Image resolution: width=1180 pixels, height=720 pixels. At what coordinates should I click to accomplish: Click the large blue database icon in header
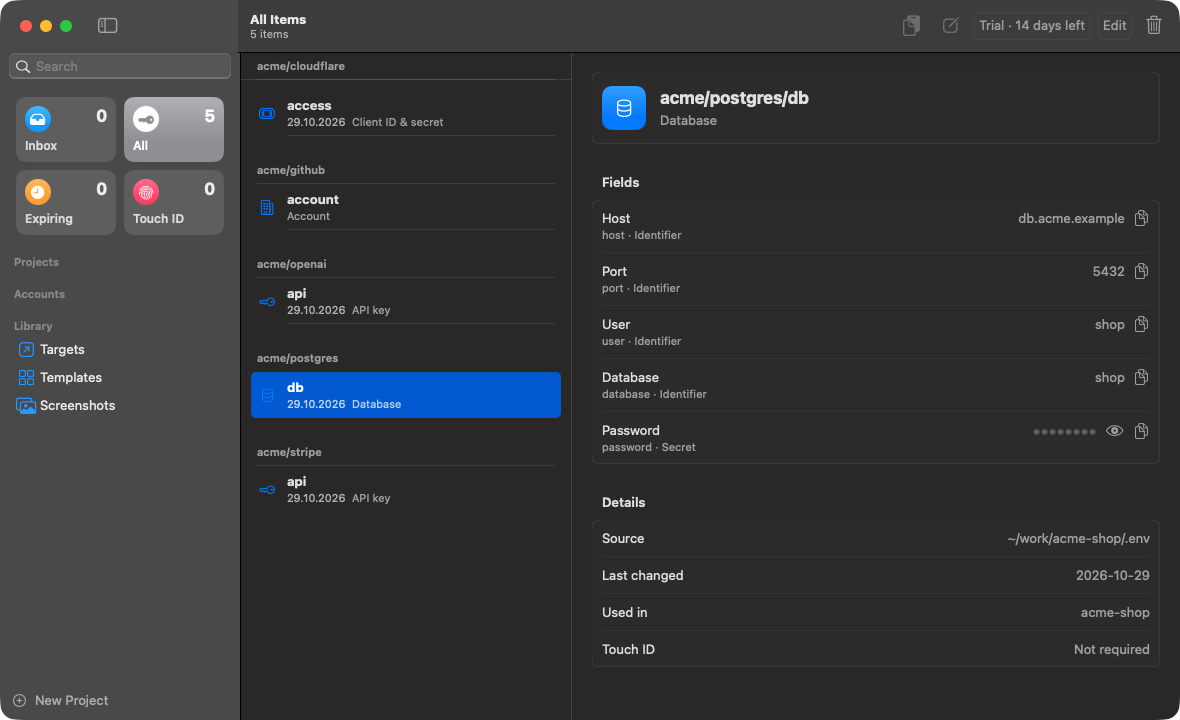pyautogui.click(x=624, y=108)
